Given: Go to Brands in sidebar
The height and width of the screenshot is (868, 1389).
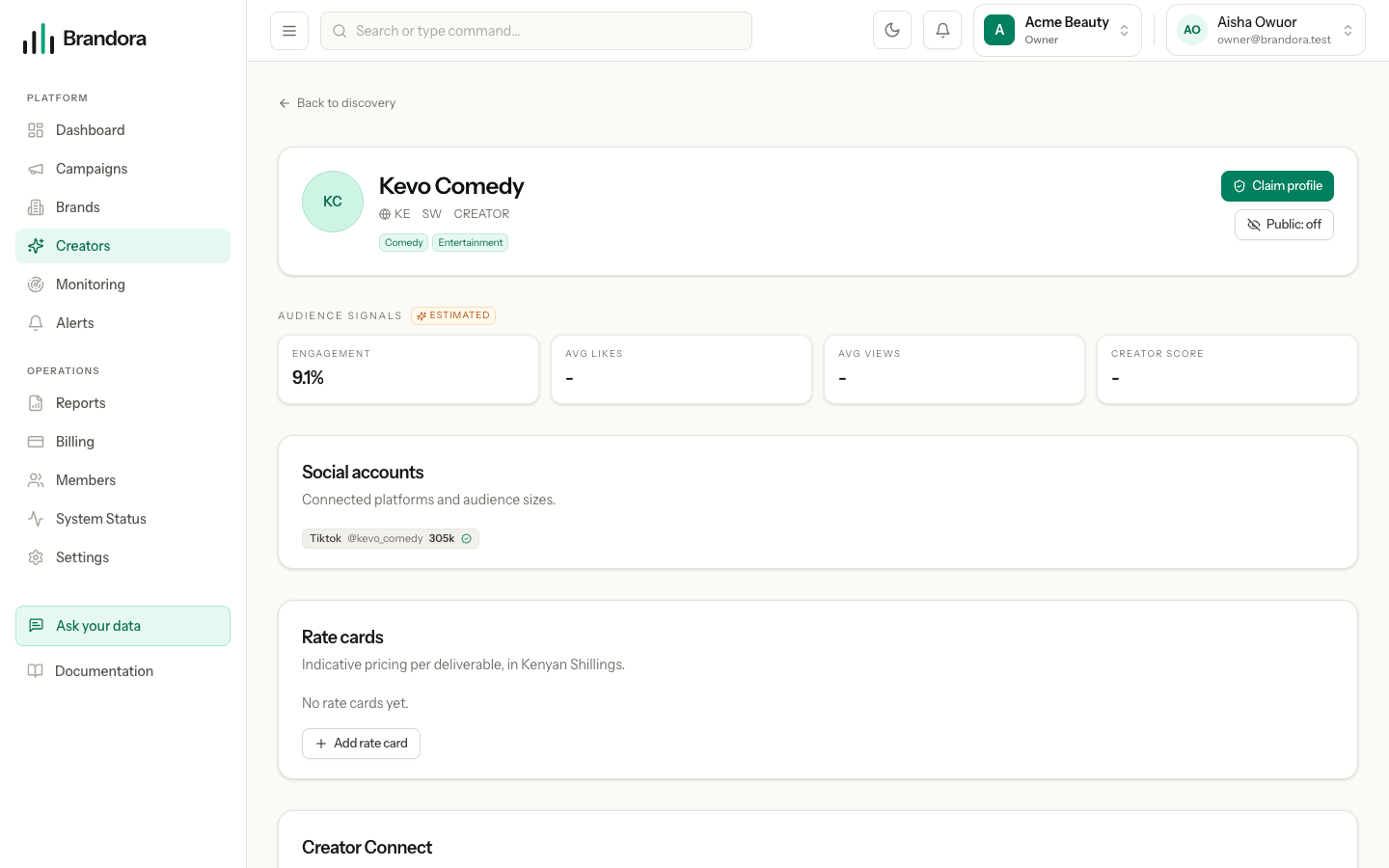Looking at the screenshot, I should (123, 207).
